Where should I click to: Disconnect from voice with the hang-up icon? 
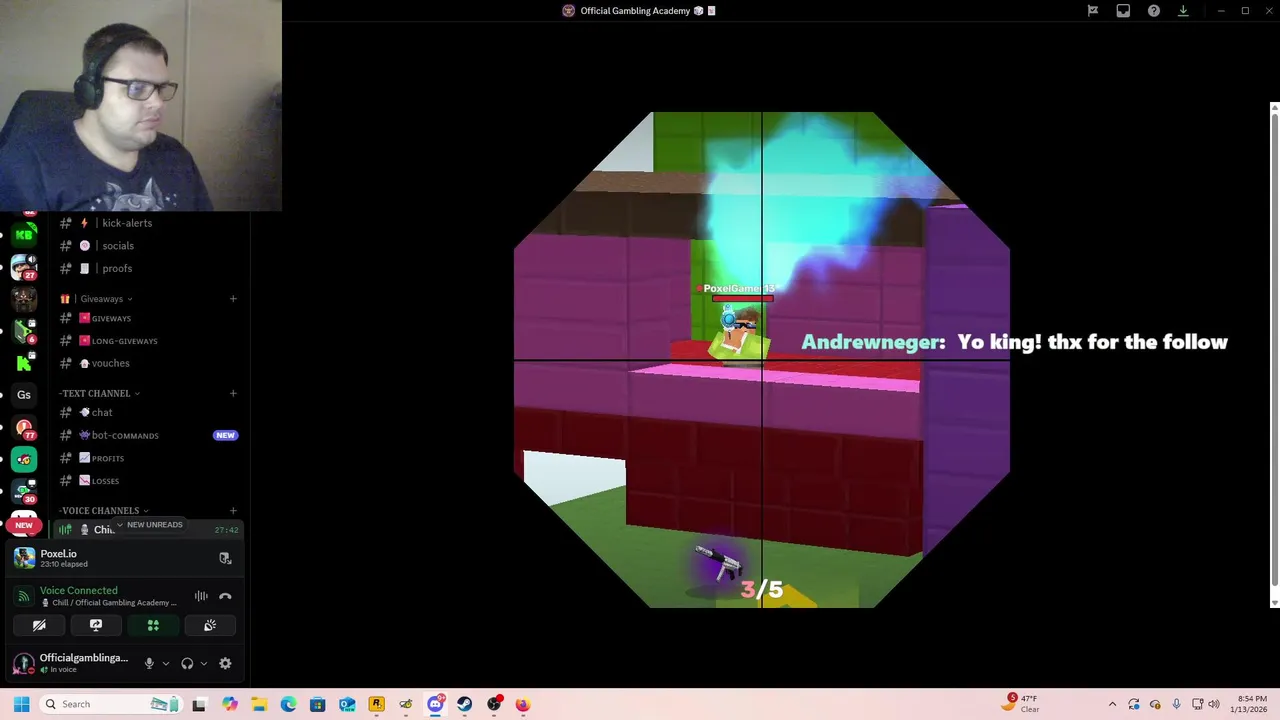click(x=225, y=596)
